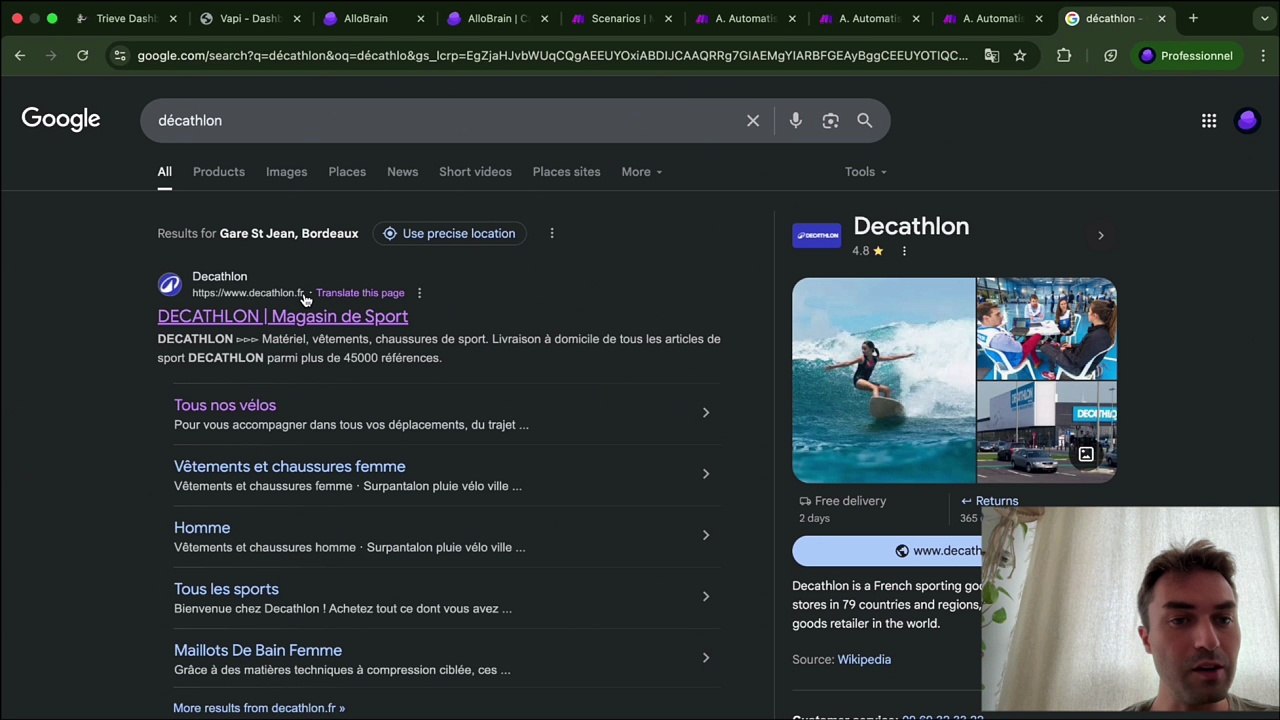The width and height of the screenshot is (1280, 720).
Task: Bookmark this page with the star icon
Action: coord(1020,56)
